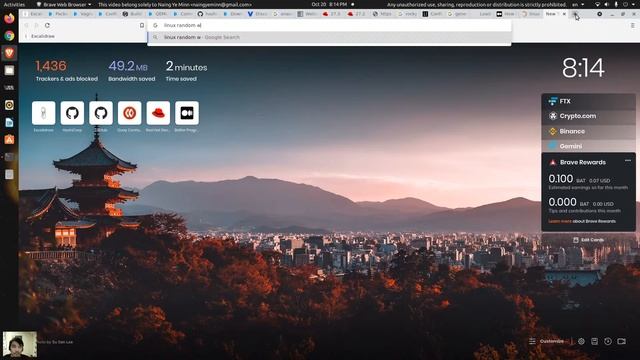640x360 pixels.
Task: Open the orange circular logo top site tile
Action: coord(130,113)
